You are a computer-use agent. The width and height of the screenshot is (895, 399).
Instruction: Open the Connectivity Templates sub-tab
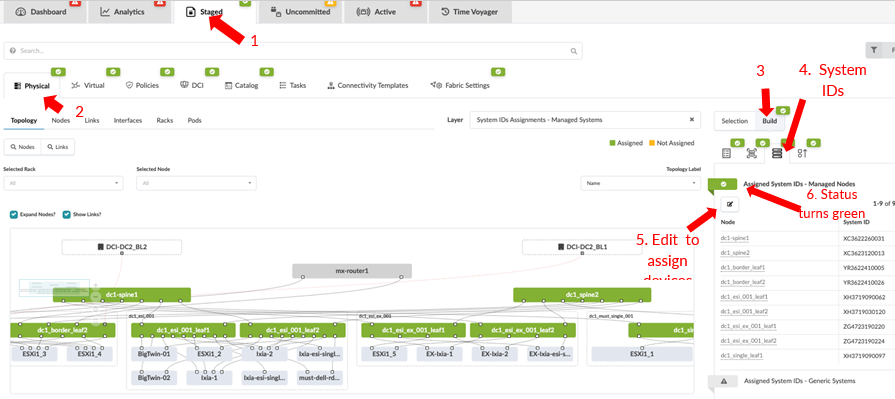point(368,86)
